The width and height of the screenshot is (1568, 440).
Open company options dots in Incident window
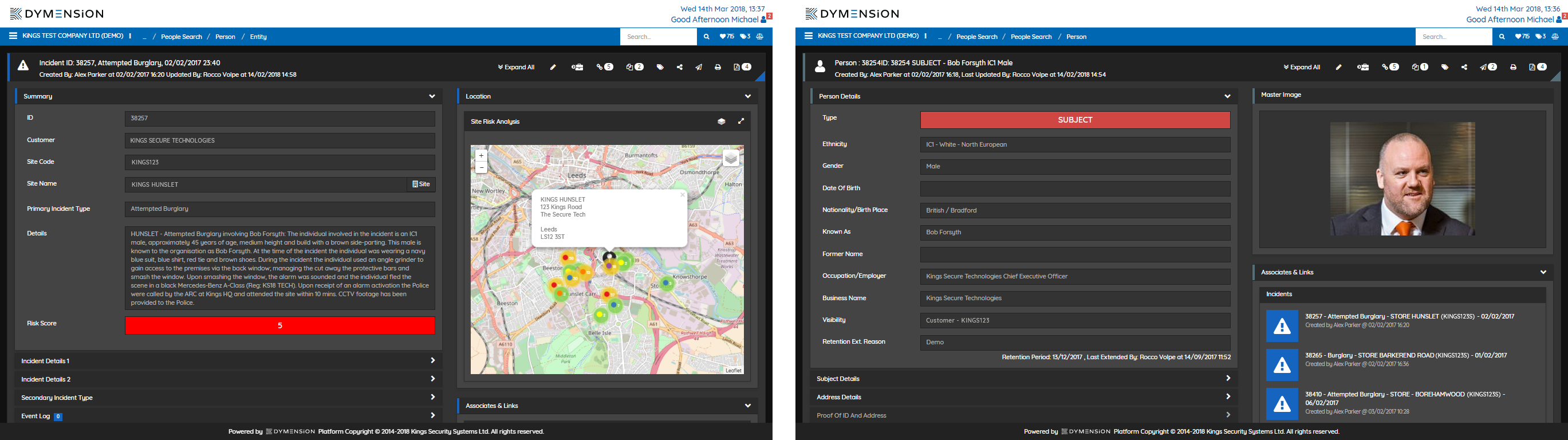pos(130,36)
